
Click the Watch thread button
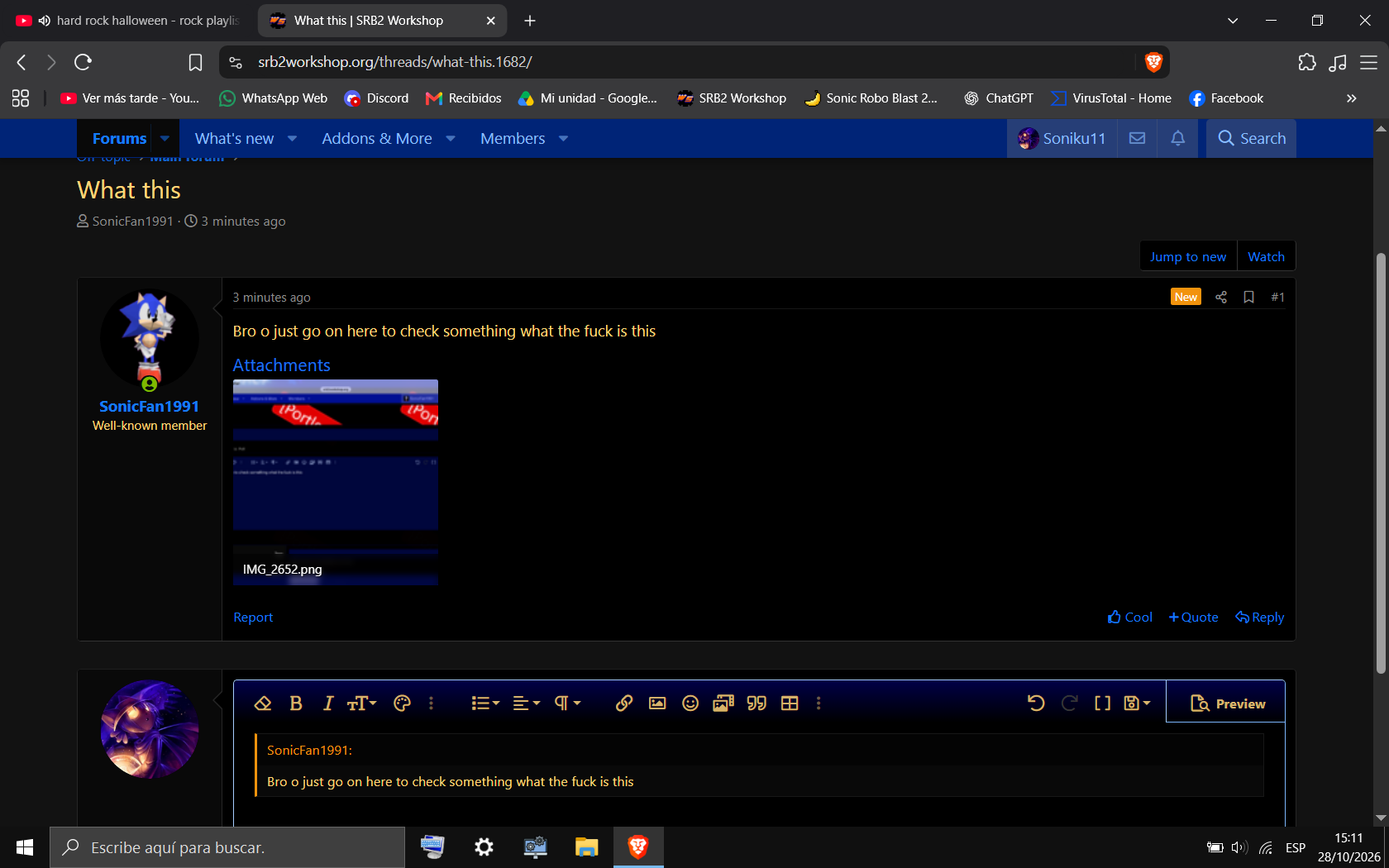pos(1266,257)
